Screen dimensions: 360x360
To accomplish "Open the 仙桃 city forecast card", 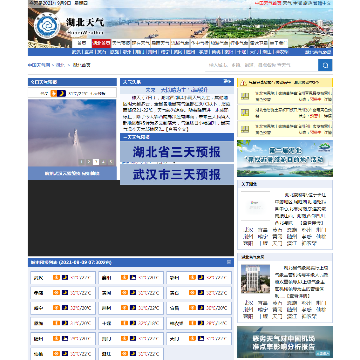I will click(63, 354).
